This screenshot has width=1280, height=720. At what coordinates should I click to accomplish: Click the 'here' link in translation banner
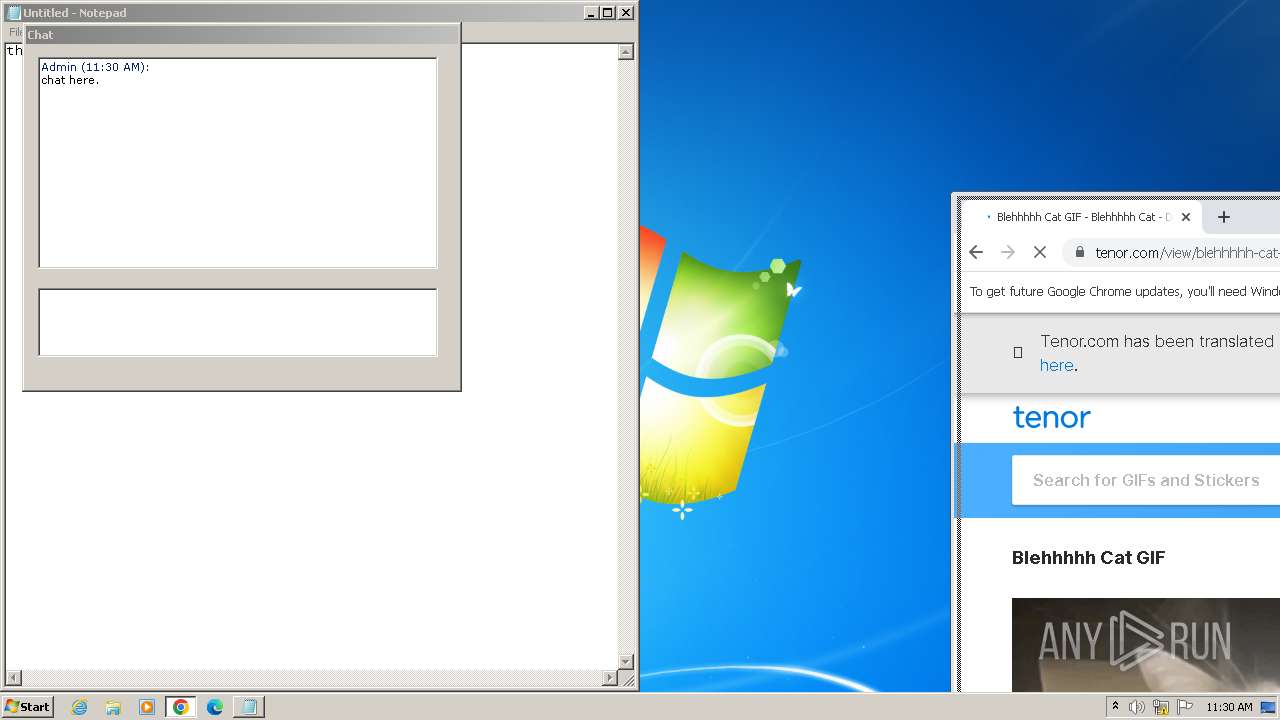pyautogui.click(x=1056, y=365)
